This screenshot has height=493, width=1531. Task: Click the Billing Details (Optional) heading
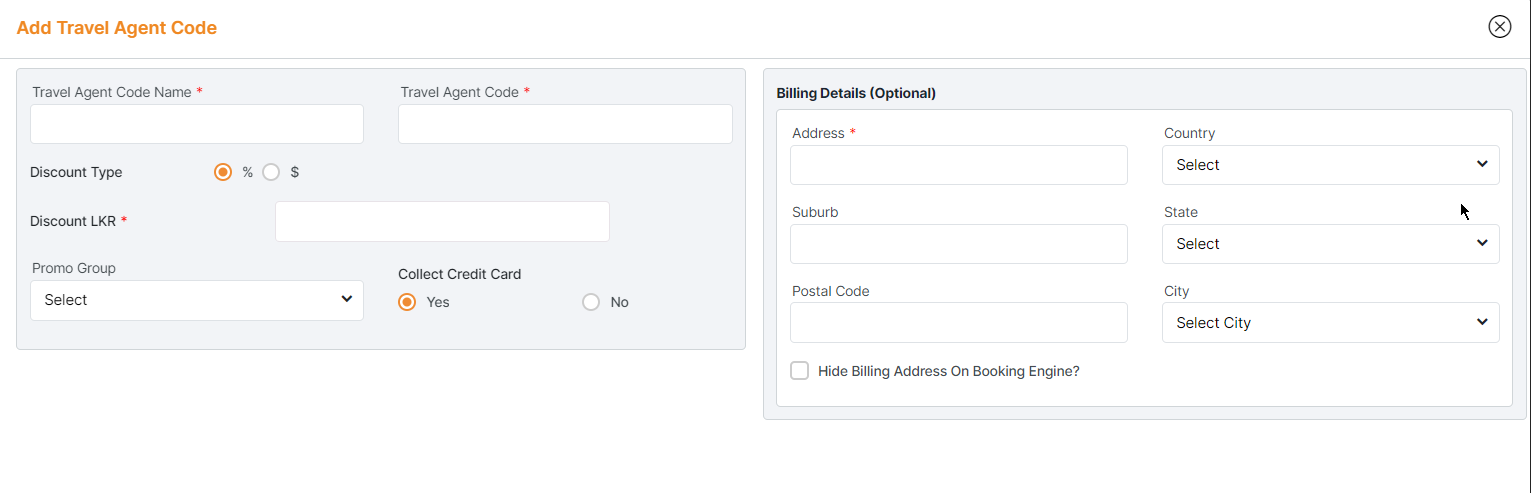pyautogui.click(x=856, y=93)
